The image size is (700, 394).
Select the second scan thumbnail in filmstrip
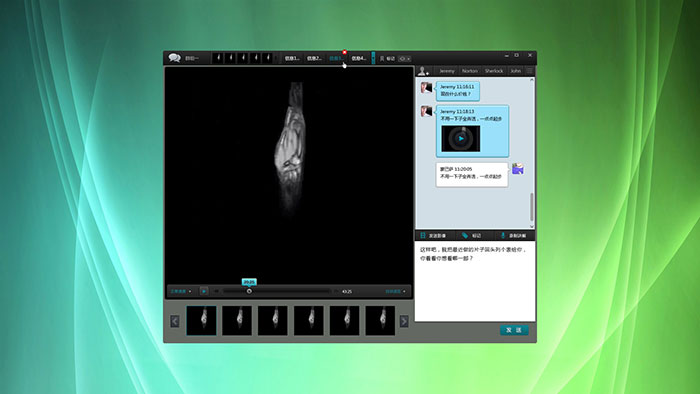pos(237,320)
